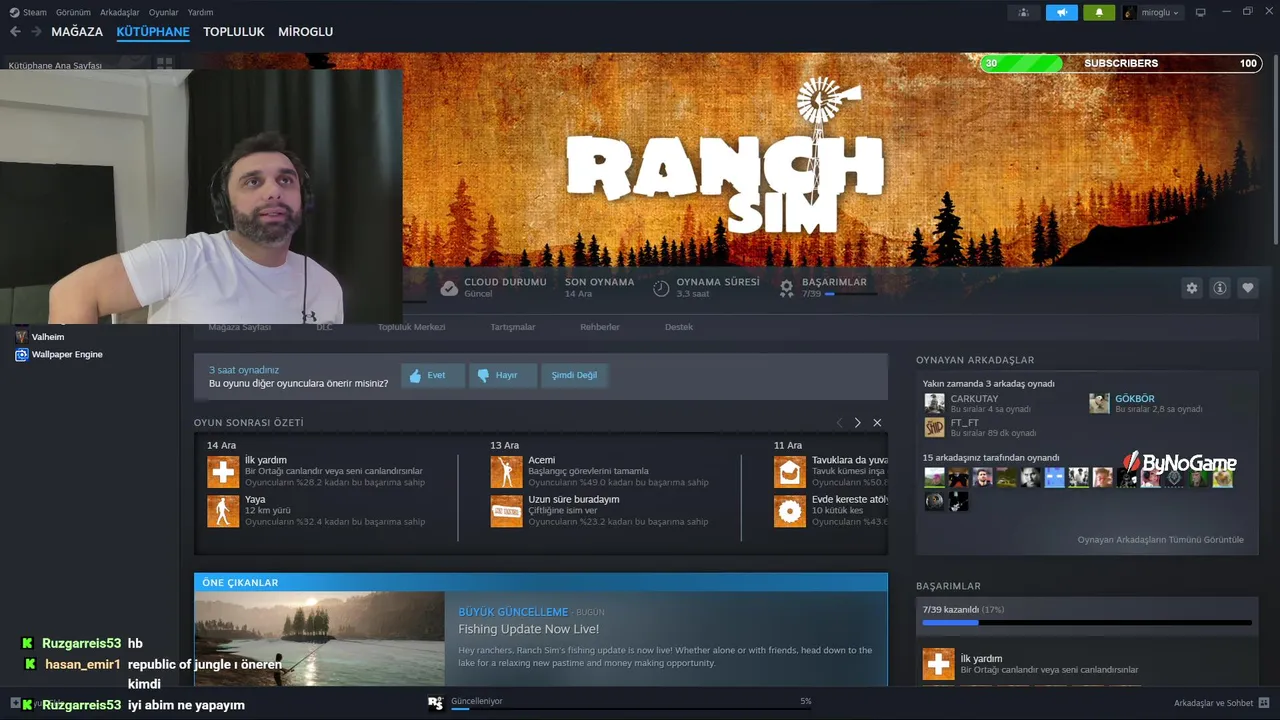
Task: Go to the KÜTÜPHANE section
Action: click(x=153, y=32)
